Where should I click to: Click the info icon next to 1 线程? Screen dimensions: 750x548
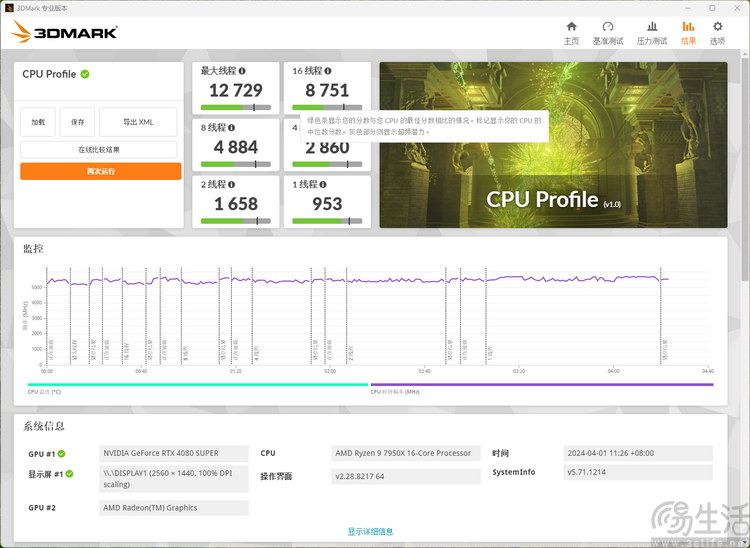coord(323,185)
